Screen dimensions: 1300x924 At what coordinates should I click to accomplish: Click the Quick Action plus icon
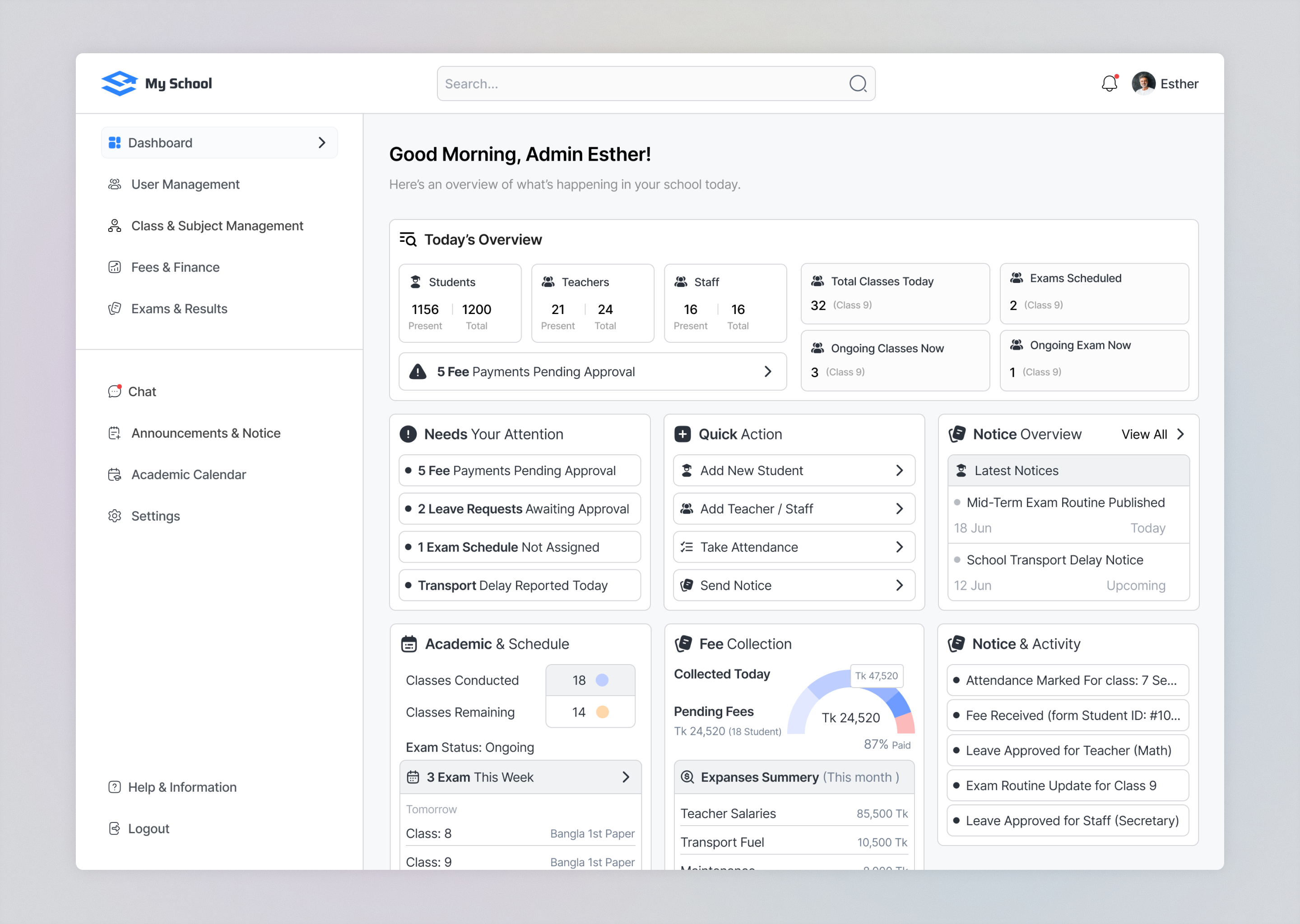[x=682, y=434]
